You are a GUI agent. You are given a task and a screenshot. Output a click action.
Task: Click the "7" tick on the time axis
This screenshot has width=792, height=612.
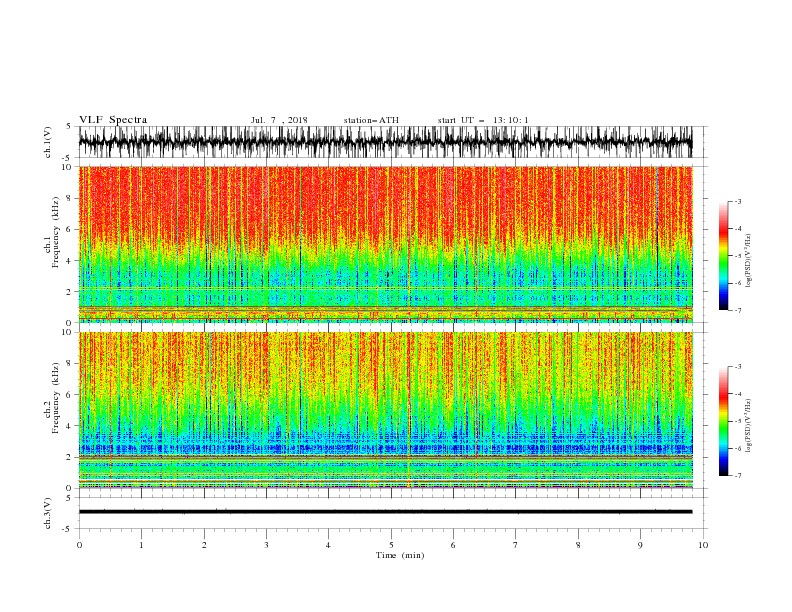point(516,545)
